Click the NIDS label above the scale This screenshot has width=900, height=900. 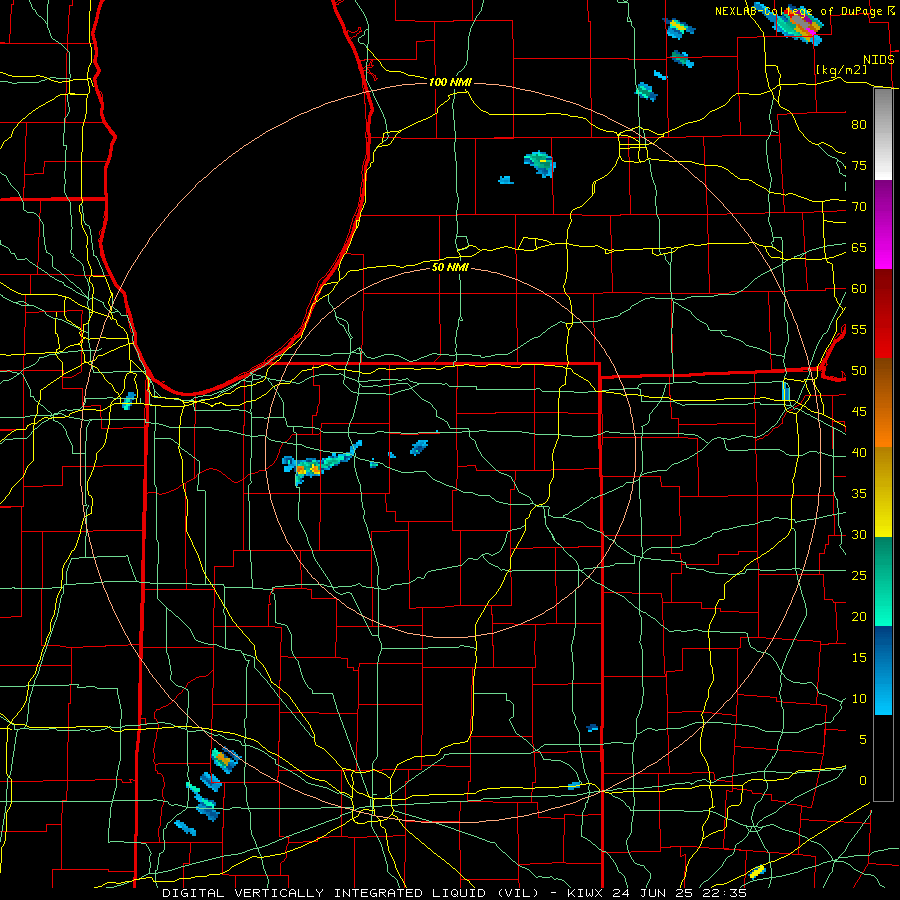[879, 60]
